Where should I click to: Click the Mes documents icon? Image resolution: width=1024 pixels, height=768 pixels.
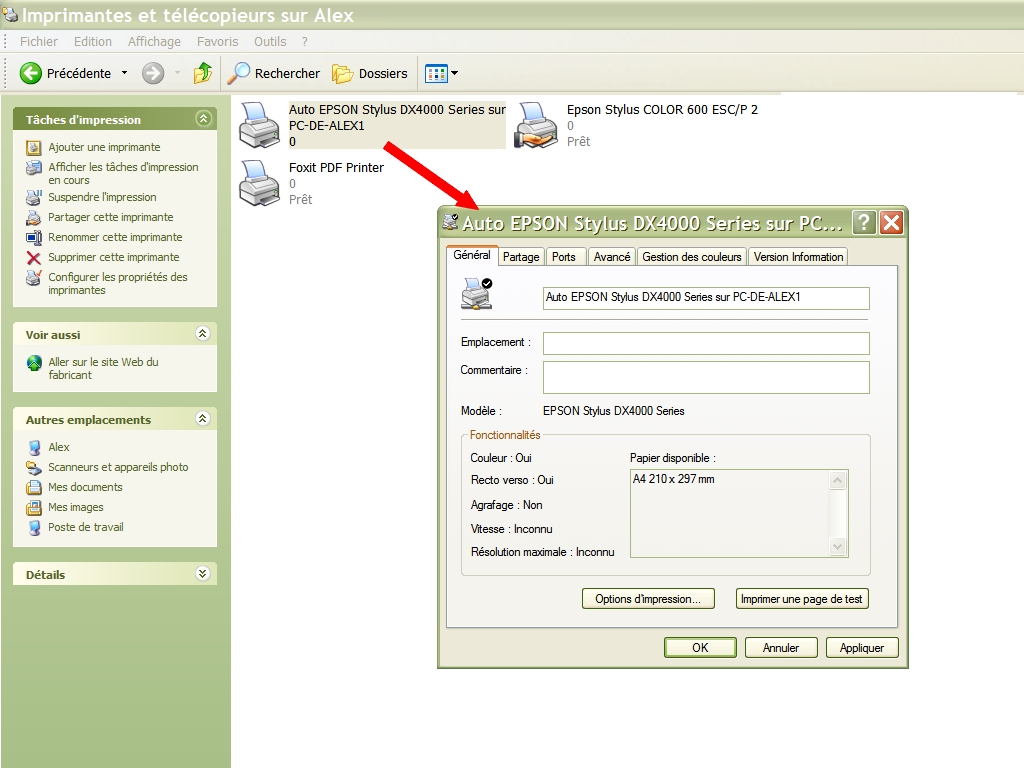click(34, 488)
